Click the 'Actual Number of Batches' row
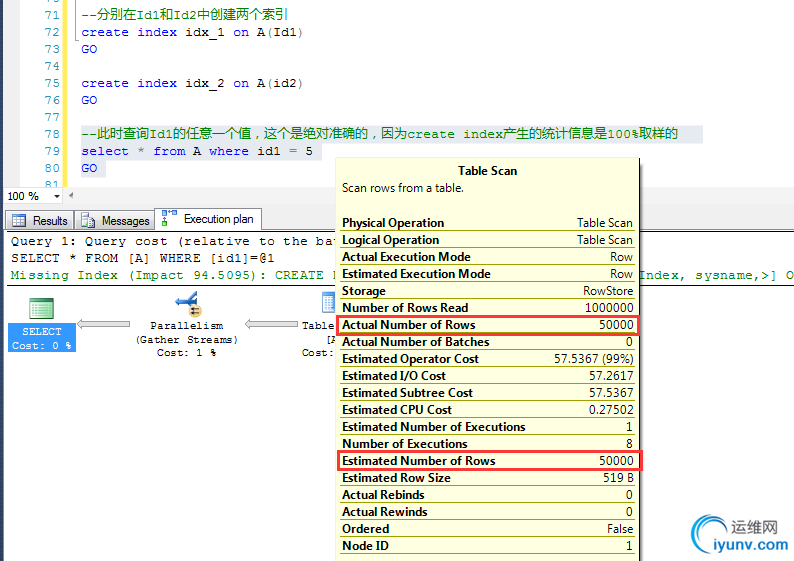Viewport: 794px width, 561px height. click(487, 342)
